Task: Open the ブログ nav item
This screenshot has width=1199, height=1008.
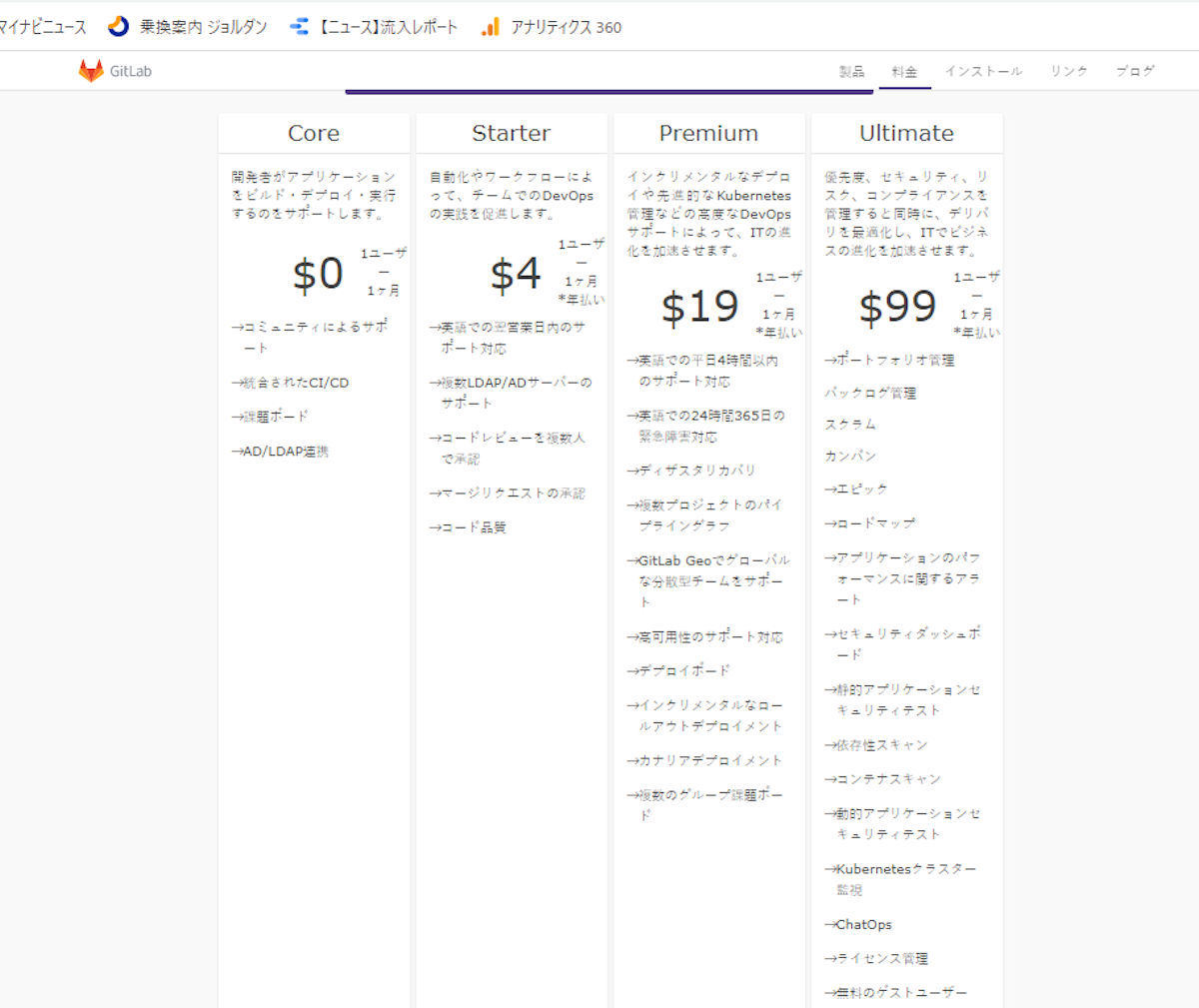Action: [x=1134, y=71]
